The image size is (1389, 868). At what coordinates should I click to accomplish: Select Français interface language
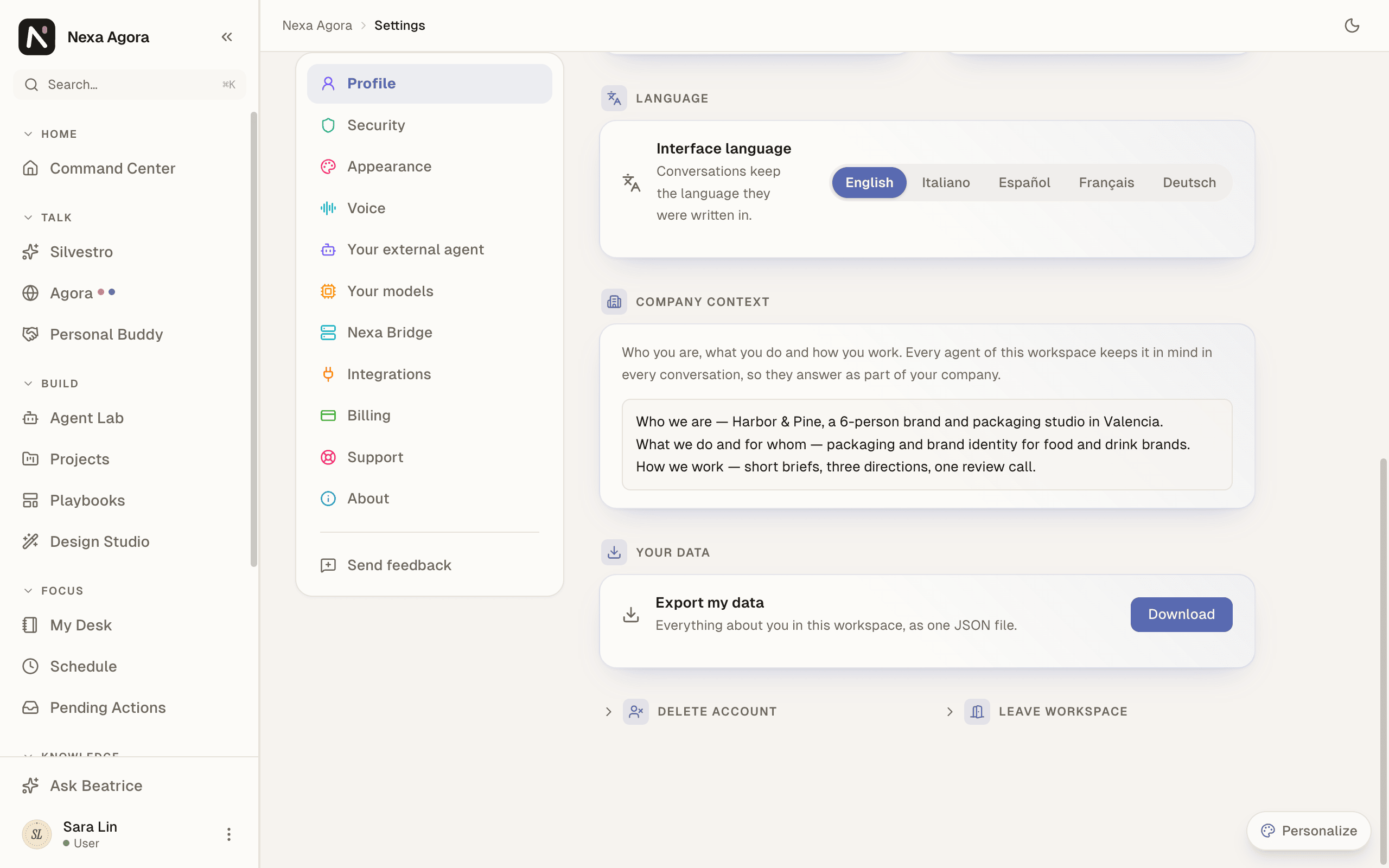1106,183
